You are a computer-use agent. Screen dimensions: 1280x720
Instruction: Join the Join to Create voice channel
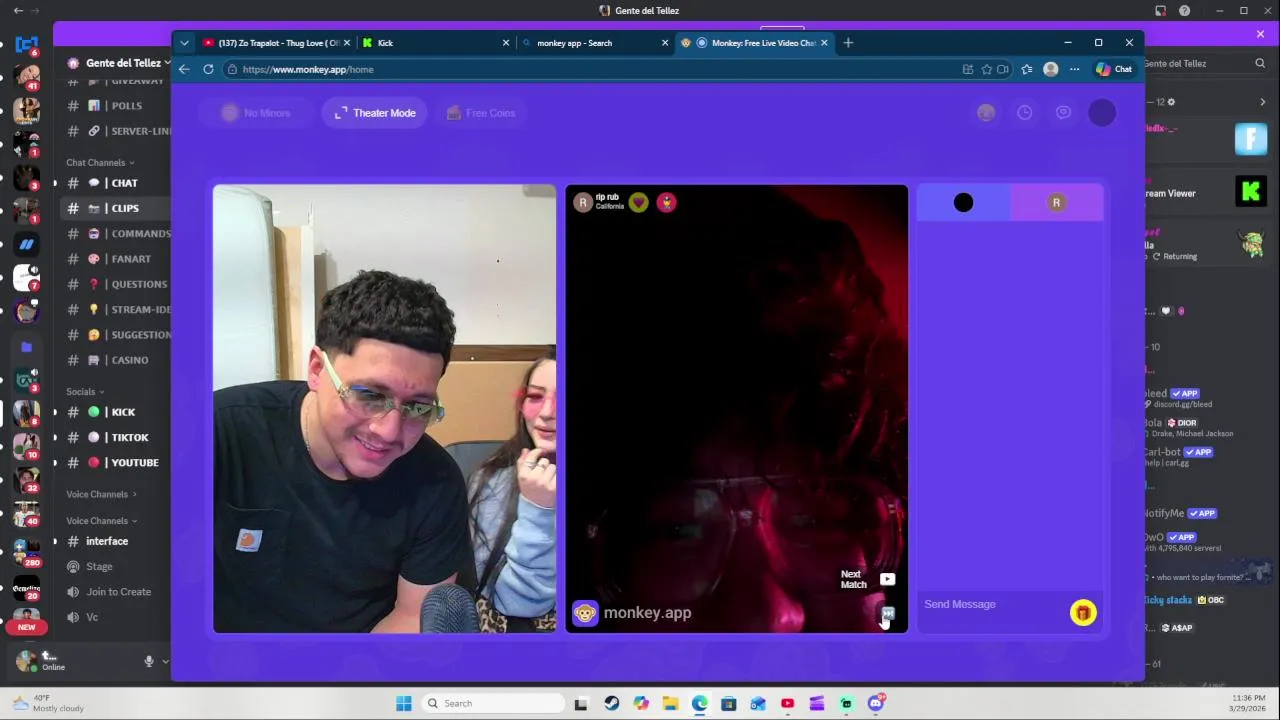coord(115,592)
